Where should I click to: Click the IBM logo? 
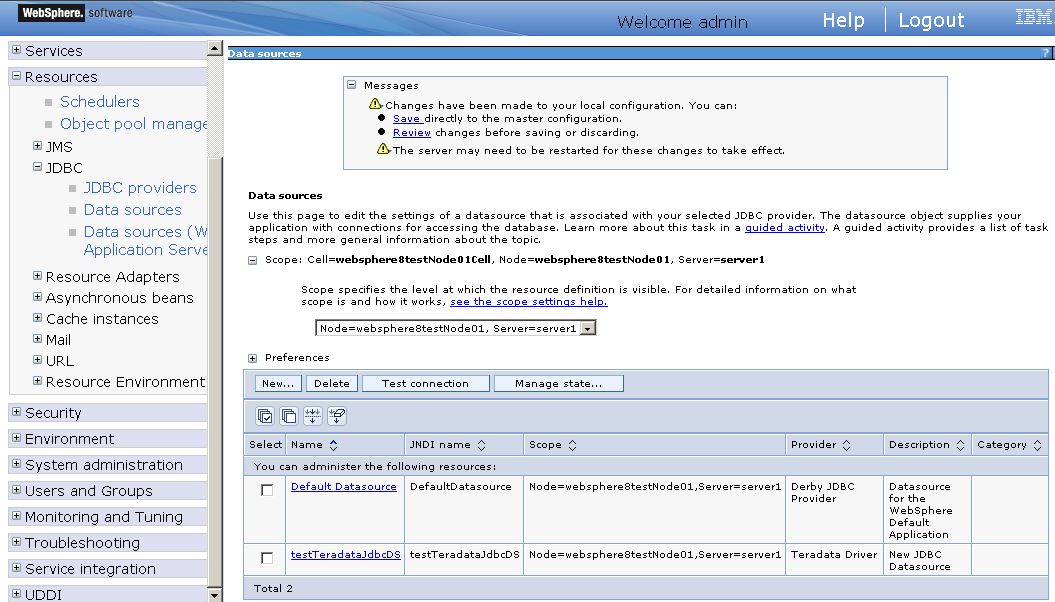[1033, 16]
